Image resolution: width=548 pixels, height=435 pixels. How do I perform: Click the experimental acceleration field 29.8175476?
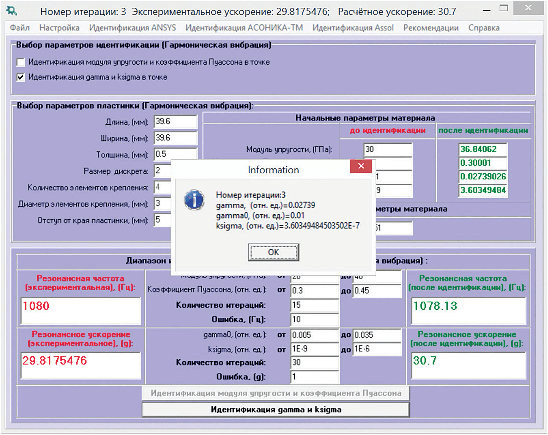tap(81, 365)
